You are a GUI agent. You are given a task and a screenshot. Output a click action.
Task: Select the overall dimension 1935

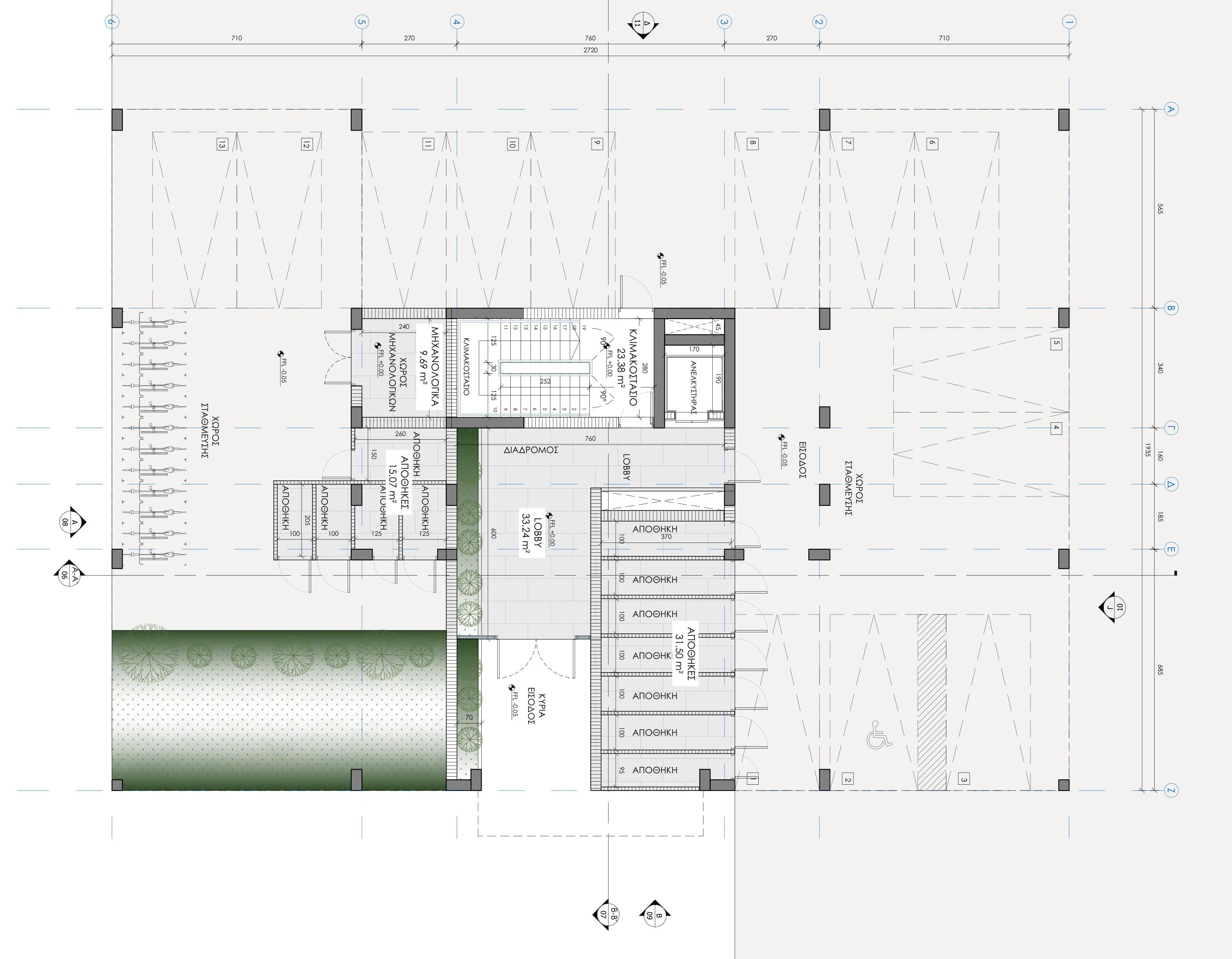pos(1148,450)
